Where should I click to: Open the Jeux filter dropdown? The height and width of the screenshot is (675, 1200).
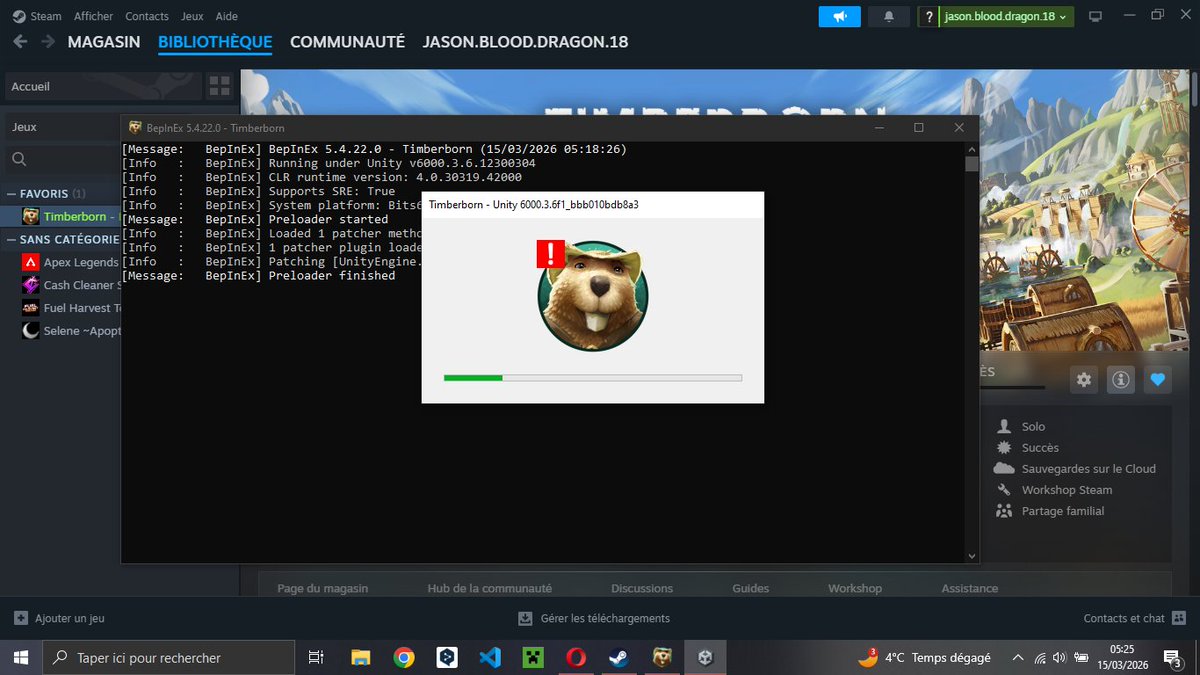[x=63, y=127]
